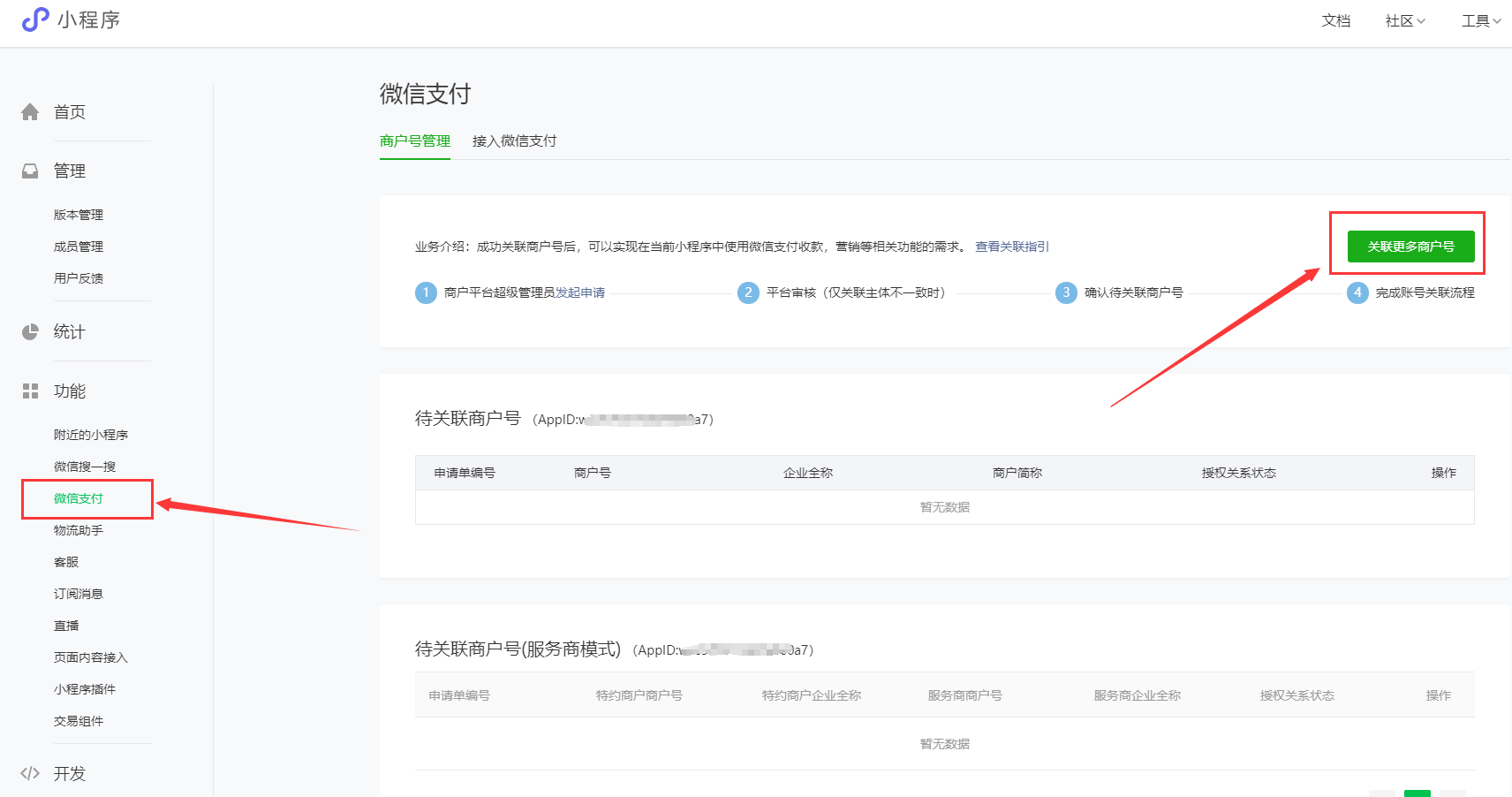Click 服务商商户号 column header
Viewport: 1512px width, 797px height.
click(965, 696)
